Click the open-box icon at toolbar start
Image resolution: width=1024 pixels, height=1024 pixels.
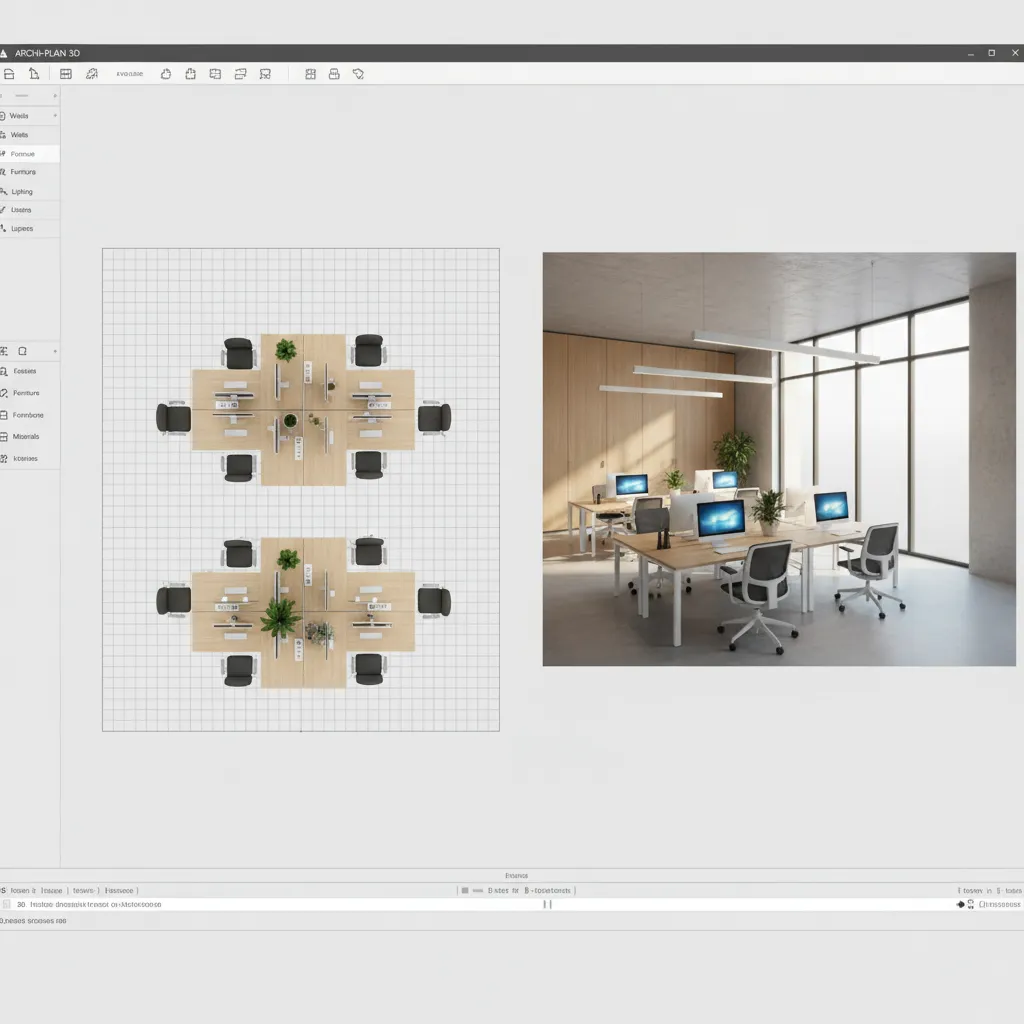coord(9,74)
